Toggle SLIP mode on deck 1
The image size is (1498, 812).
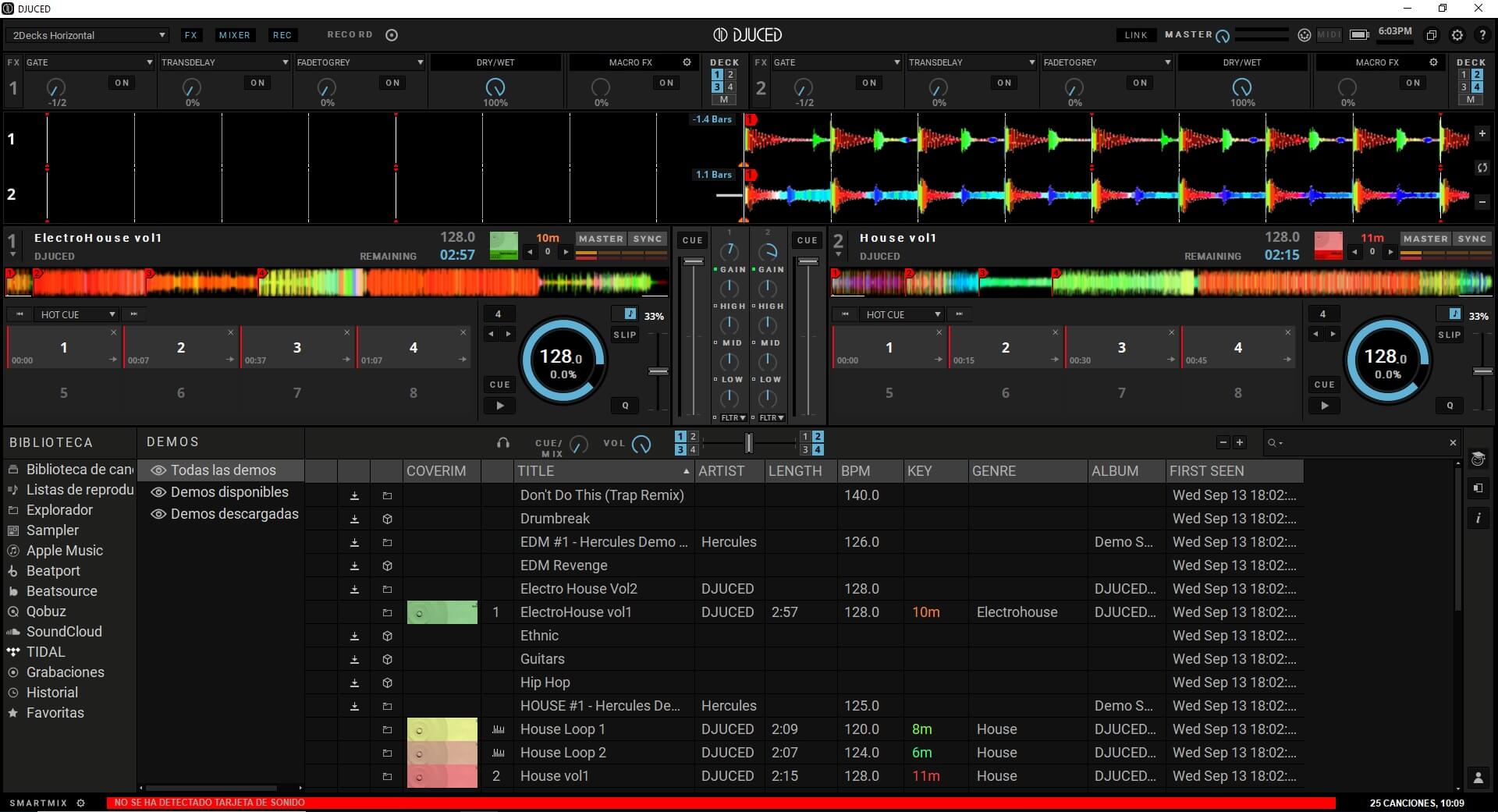(x=625, y=335)
